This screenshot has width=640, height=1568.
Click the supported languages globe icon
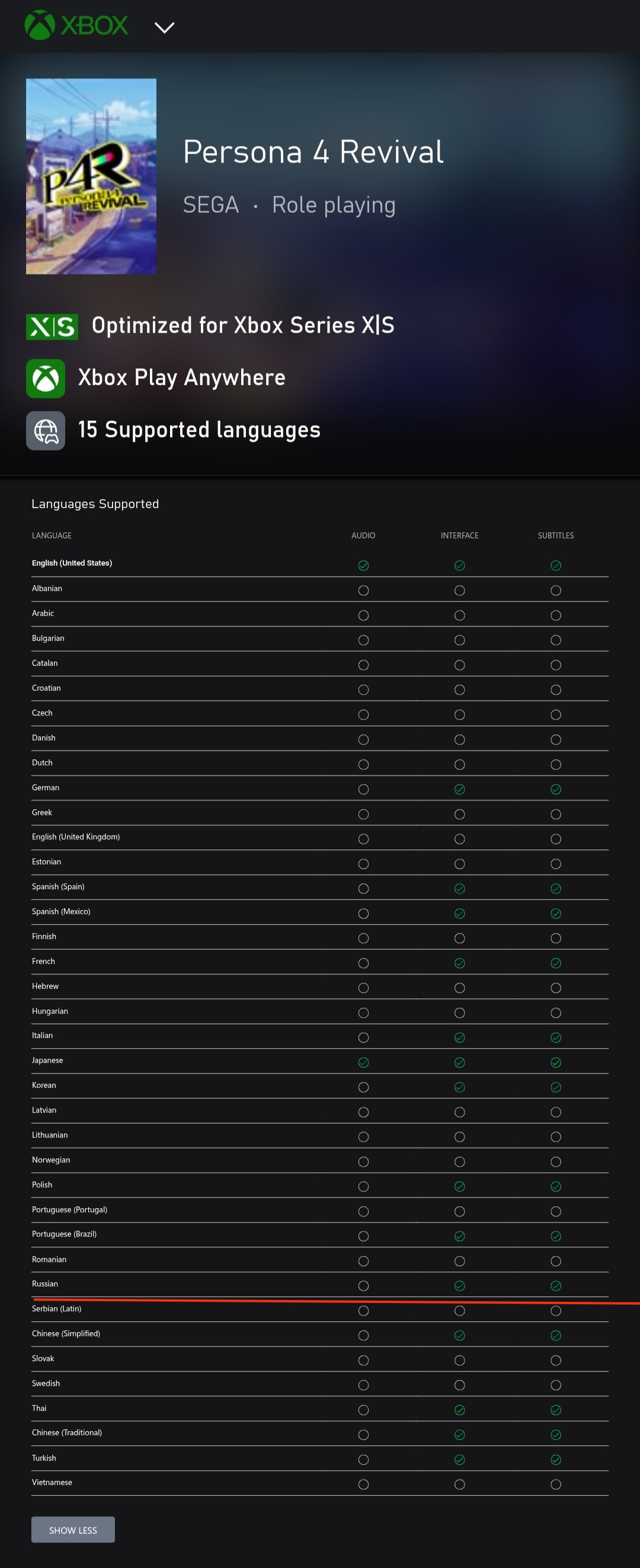coord(46,430)
